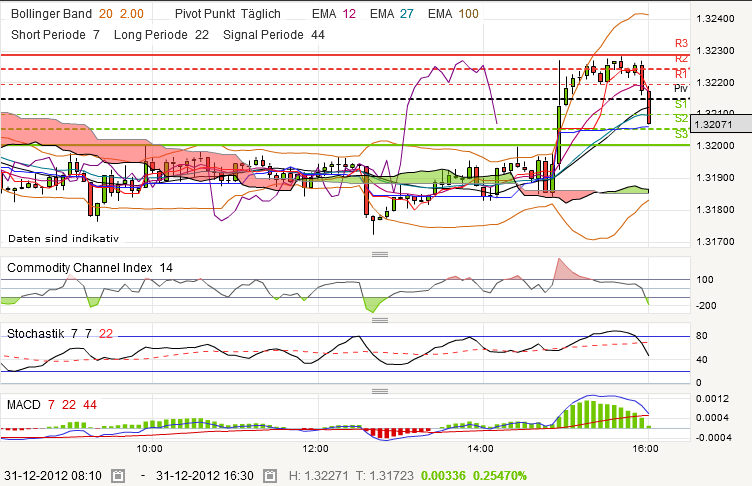Click the MACD 7 22 44 label

click(52, 403)
